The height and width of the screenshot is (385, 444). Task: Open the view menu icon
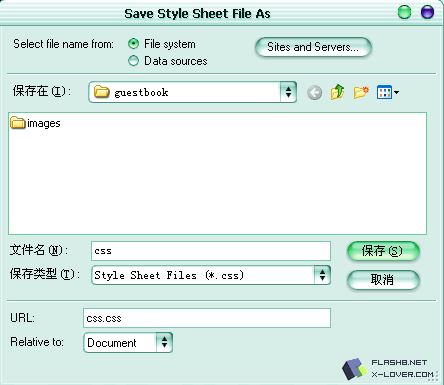387,92
